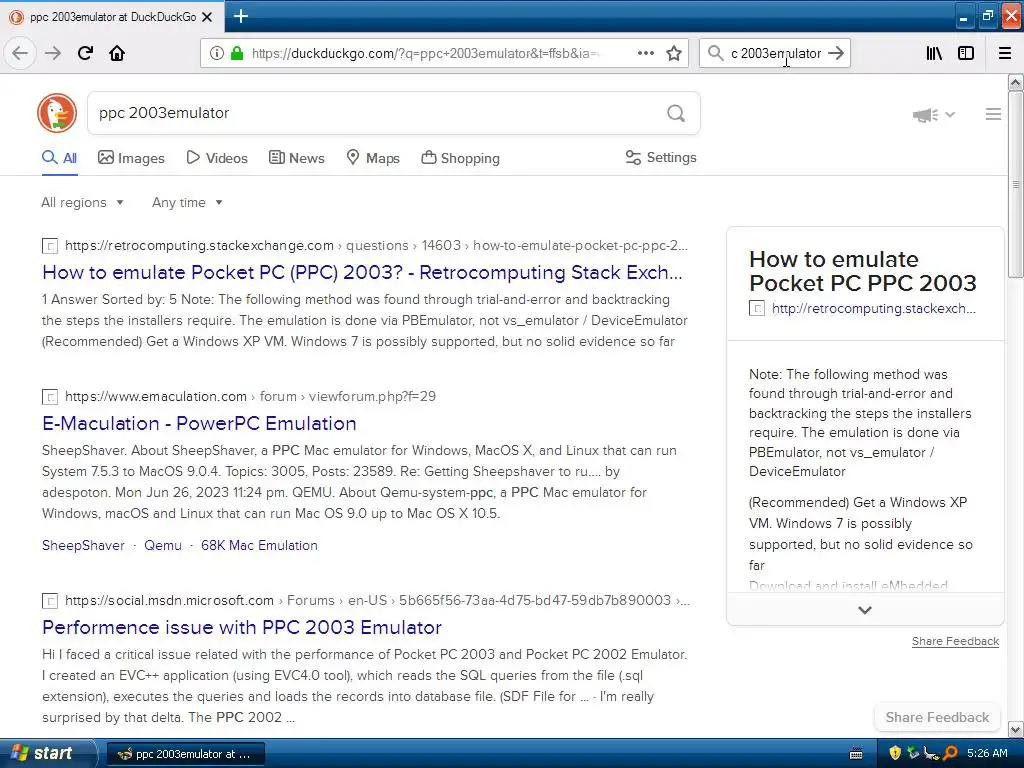Switch to the Videos results tab
Viewport: 1024px width, 768px height.
pyautogui.click(x=217, y=158)
